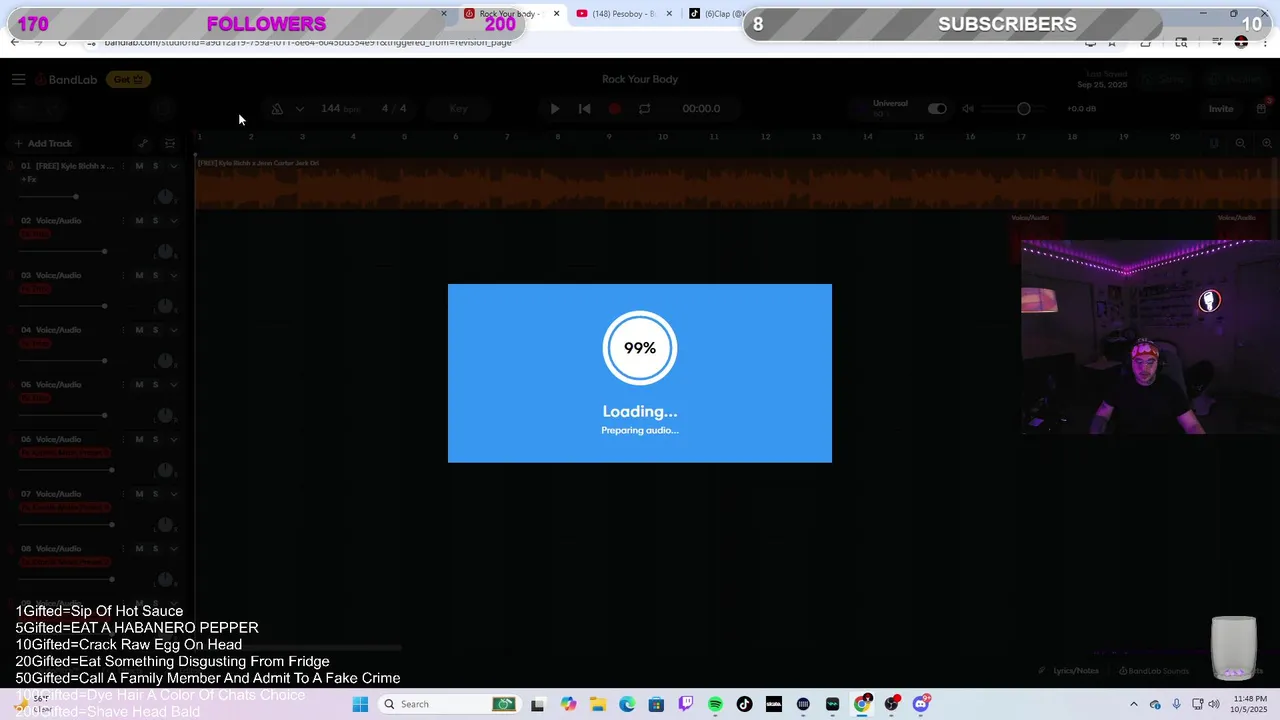Image resolution: width=1280 pixels, height=720 pixels.
Task: Mute track 01 with its M button
Action: coord(139,165)
